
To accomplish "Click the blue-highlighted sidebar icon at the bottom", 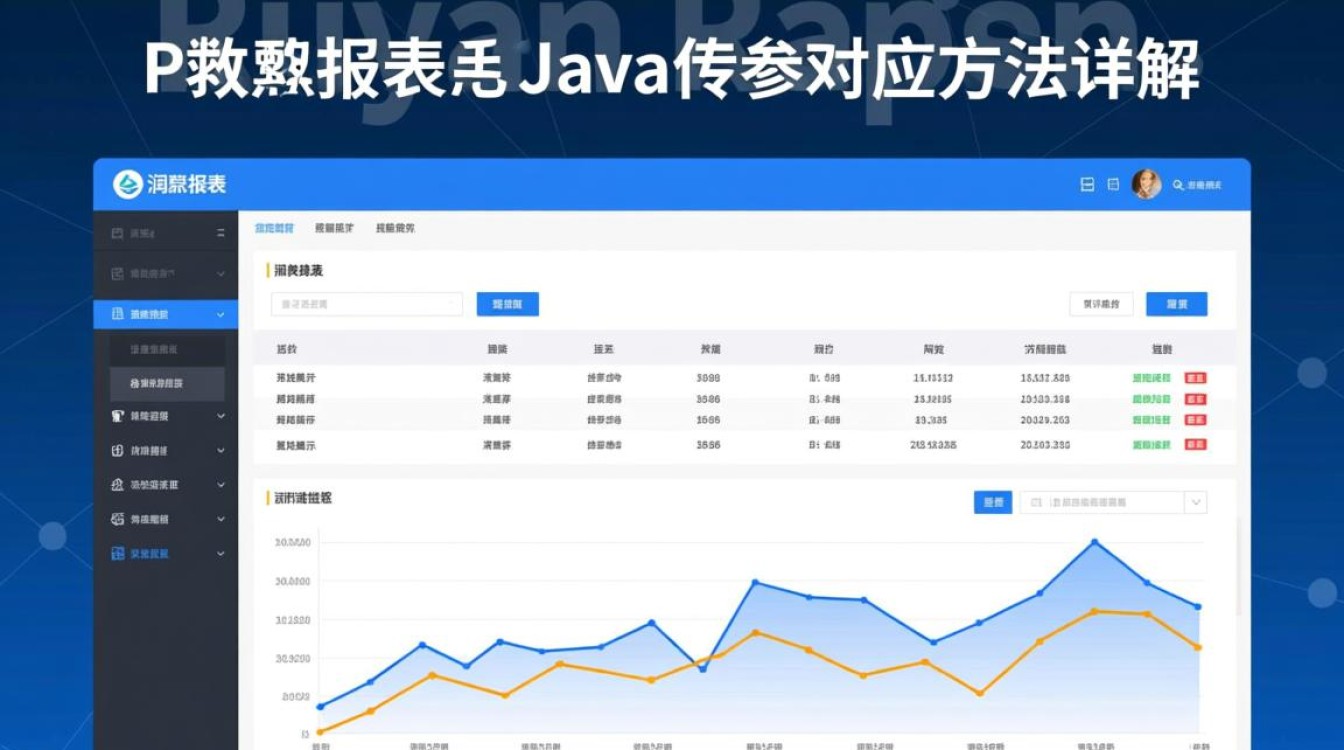I will click(117, 553).
